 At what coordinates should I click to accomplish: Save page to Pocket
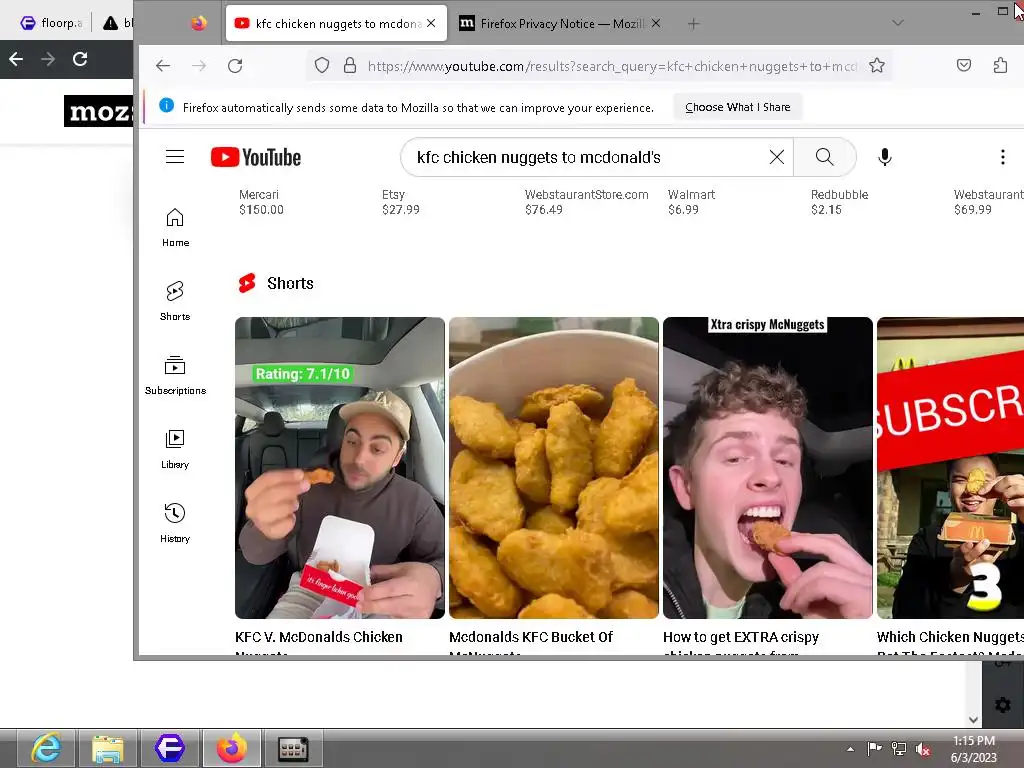[x=964, y=65]
